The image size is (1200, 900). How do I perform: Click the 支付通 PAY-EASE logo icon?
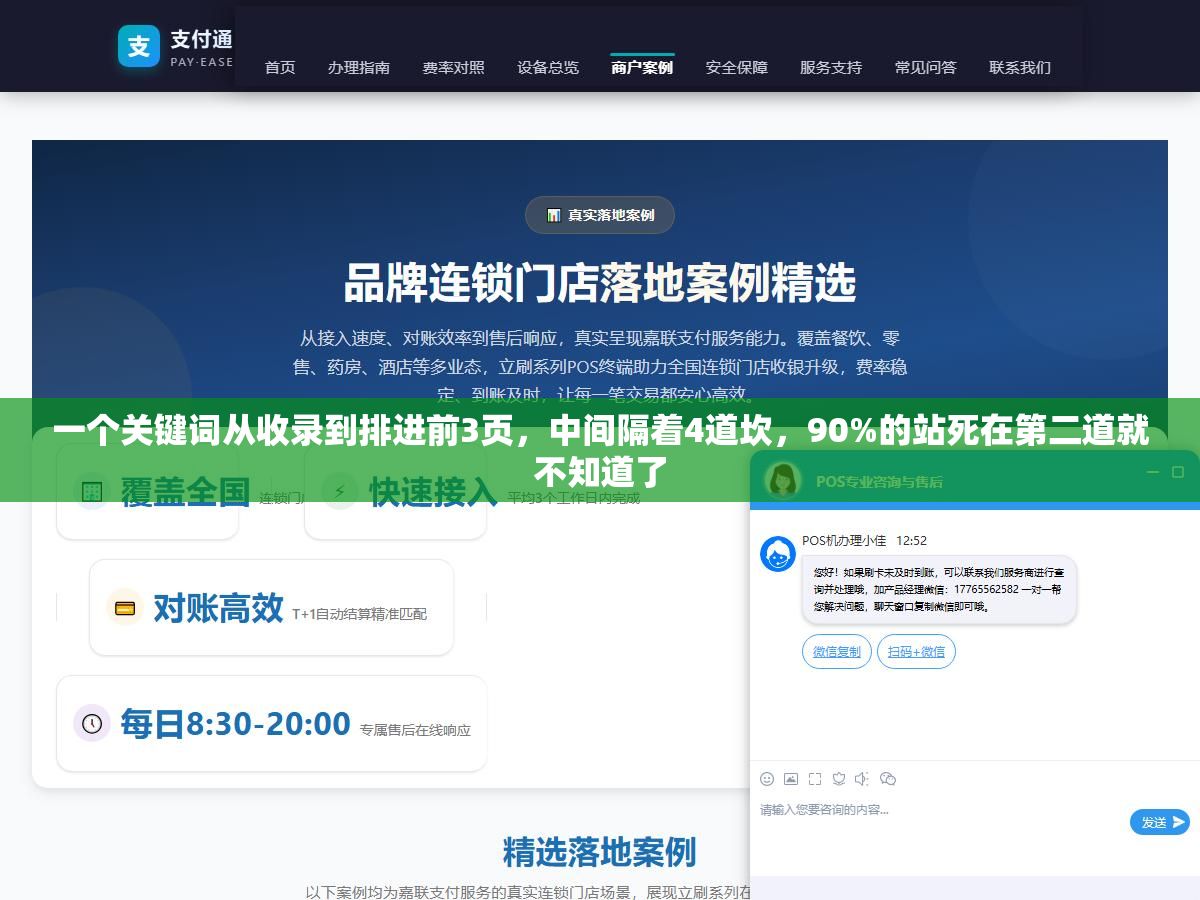(x=139, y=46)
